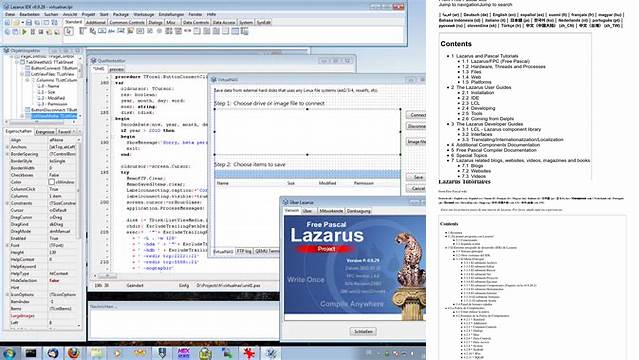Click the Pause icon next to Run
The width and height of the screenshot is (639, 360).
[x=33, y=32]
